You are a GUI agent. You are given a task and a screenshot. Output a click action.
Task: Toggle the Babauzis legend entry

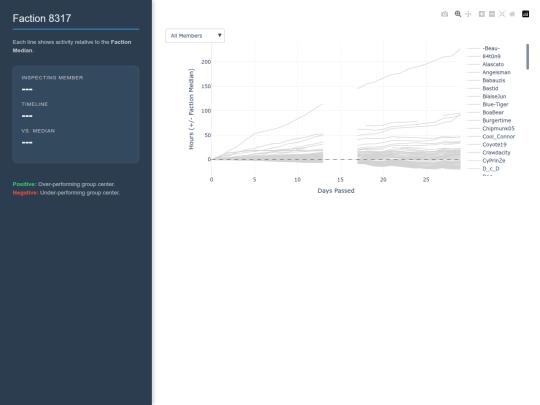(x=494, y=80)
